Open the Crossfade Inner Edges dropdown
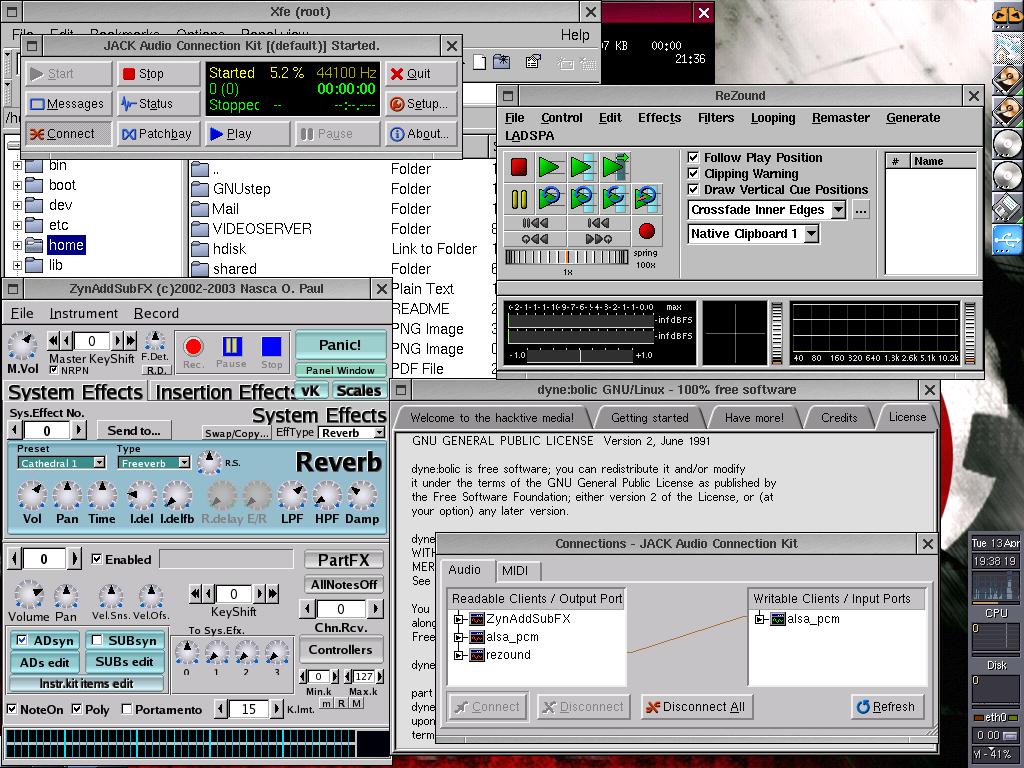Image resolution: width=1024 pixels, height=768 pixels. pyautogui.click(x=839, y=210)
